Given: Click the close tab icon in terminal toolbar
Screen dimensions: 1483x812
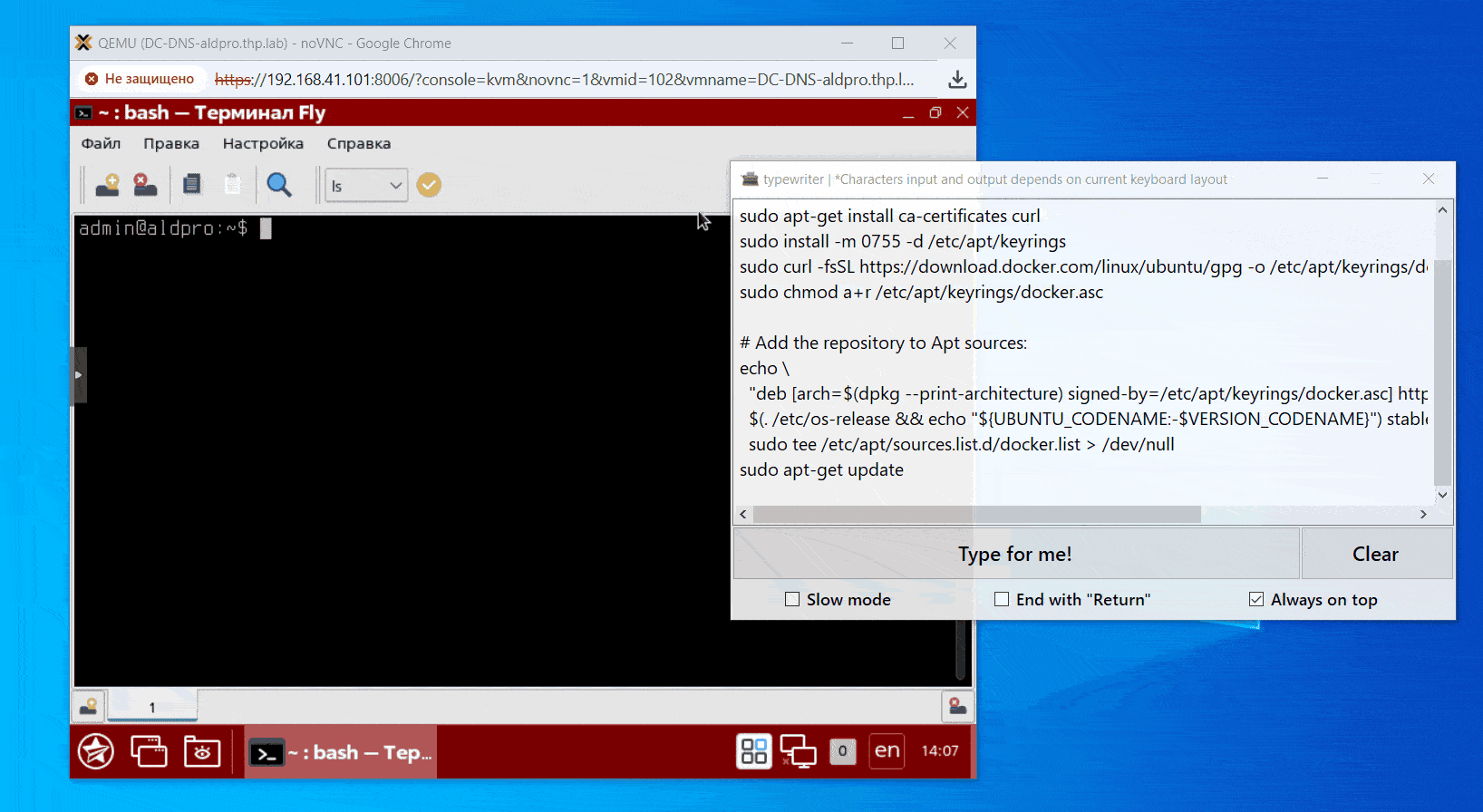Looking at the screenshot, I should click(145, 185).
